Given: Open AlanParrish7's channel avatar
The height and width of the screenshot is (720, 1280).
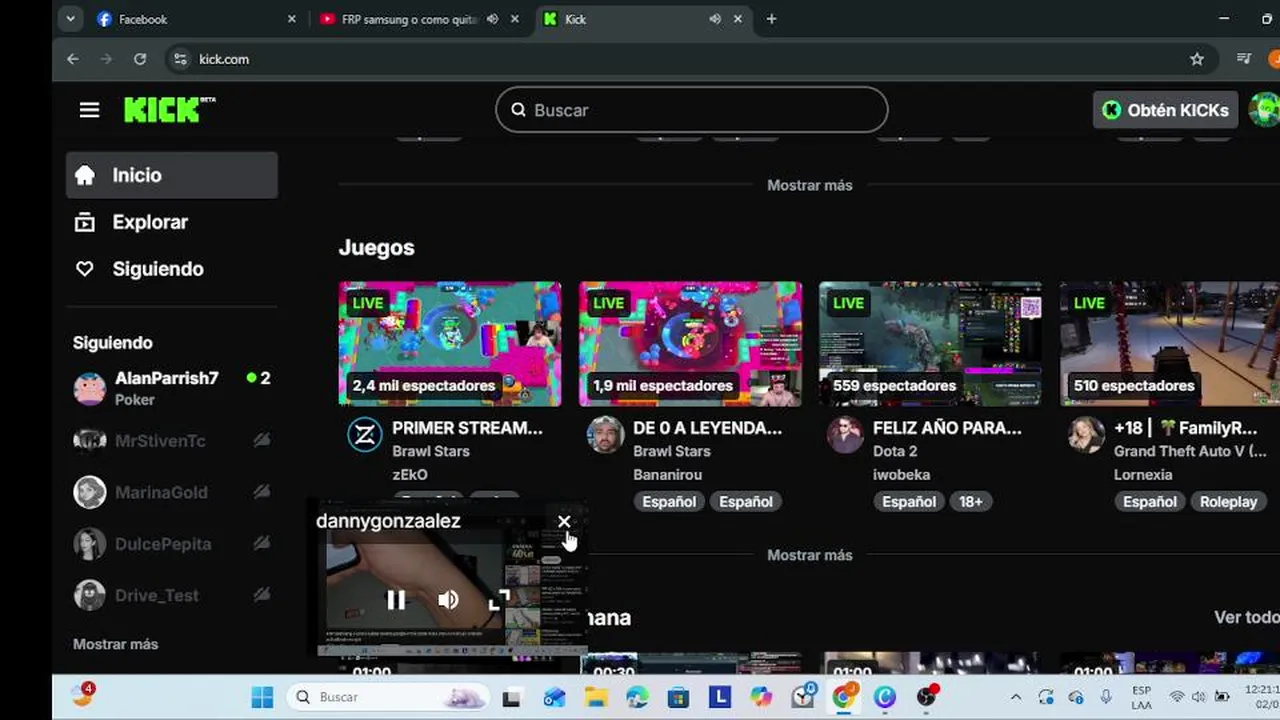Looking at the screenshot, I should click(x=90, y=388).
